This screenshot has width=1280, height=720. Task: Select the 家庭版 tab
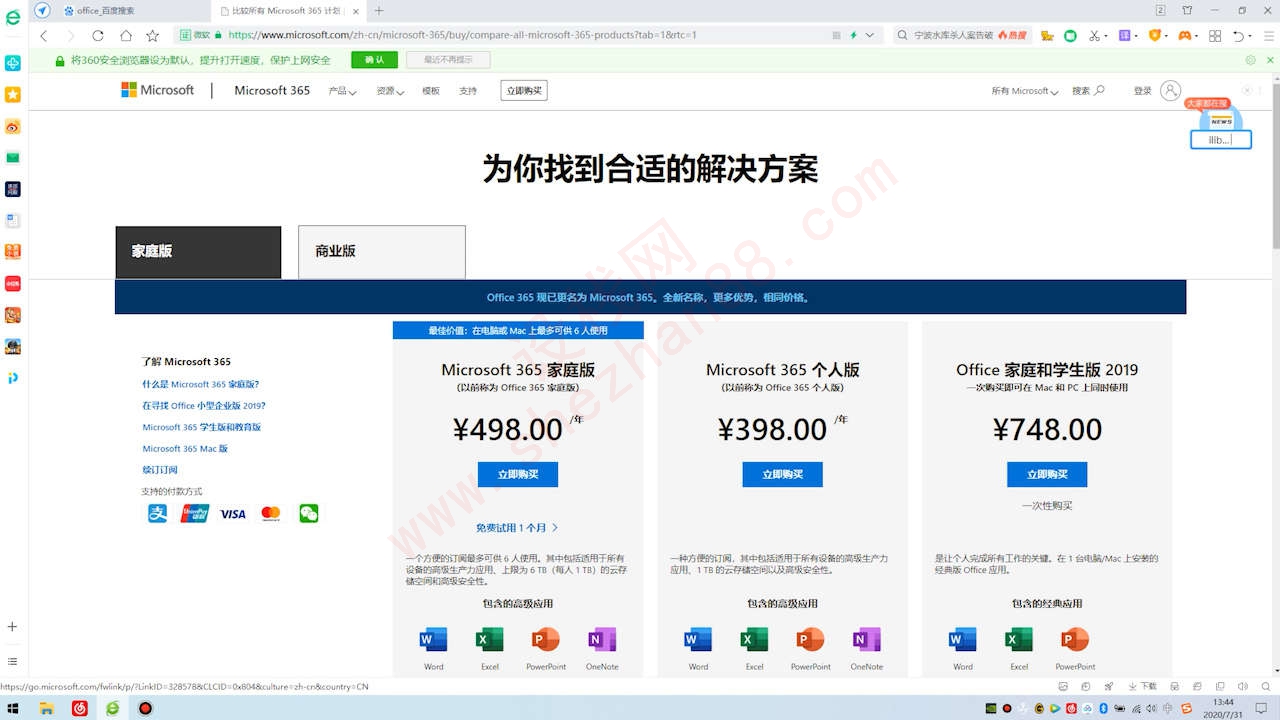198,252
